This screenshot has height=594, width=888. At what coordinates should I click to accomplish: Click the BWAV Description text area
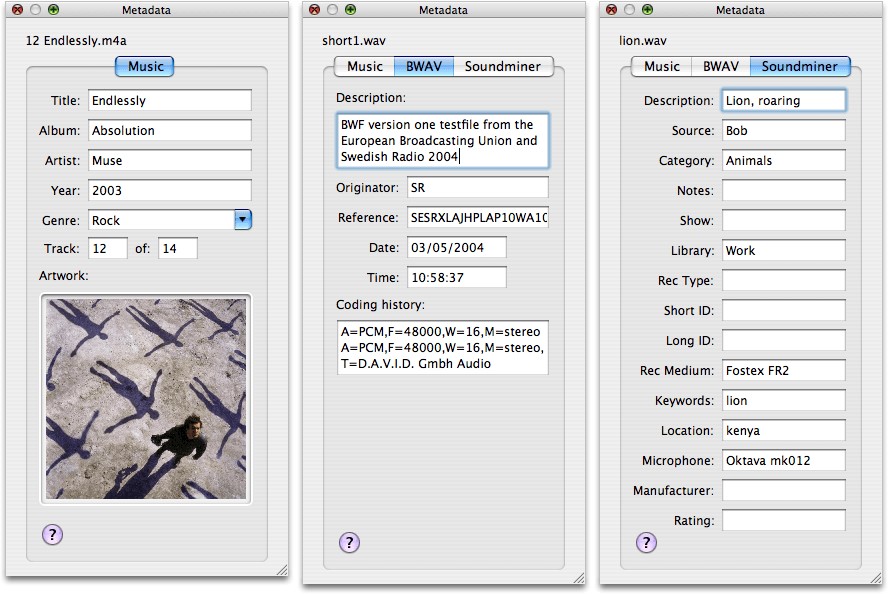point(442,140)
